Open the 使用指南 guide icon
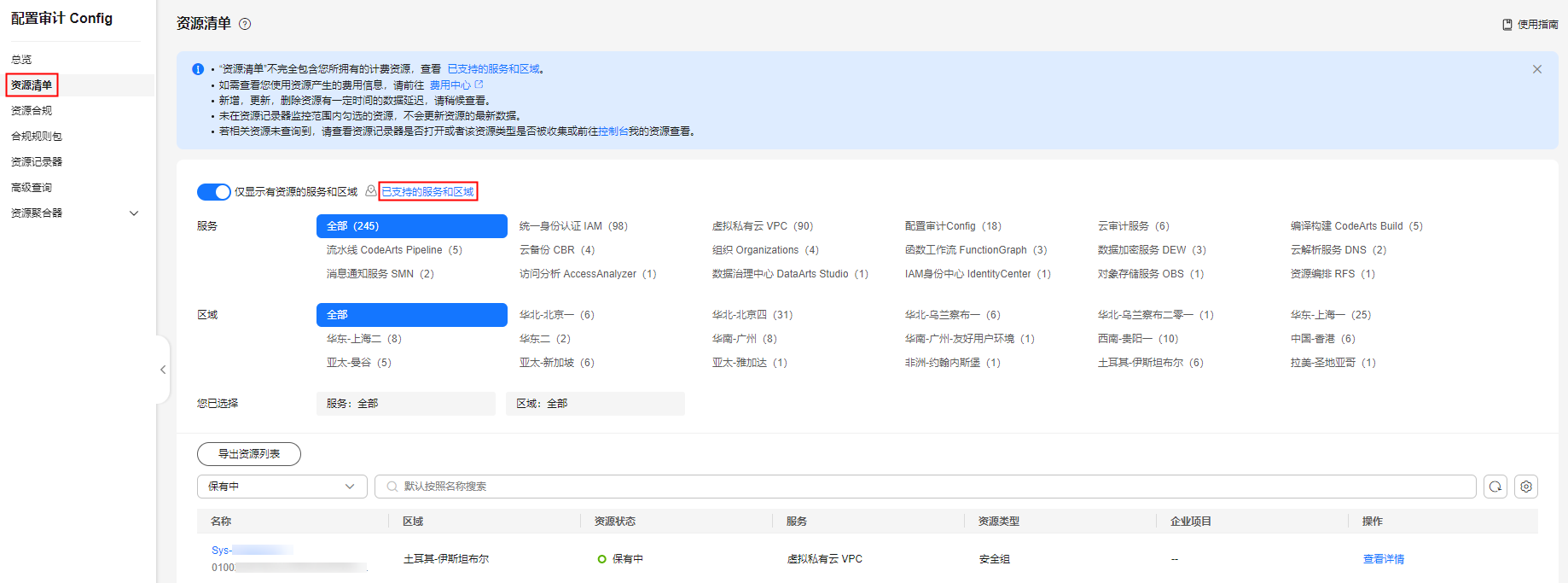 coord(1507,25)
